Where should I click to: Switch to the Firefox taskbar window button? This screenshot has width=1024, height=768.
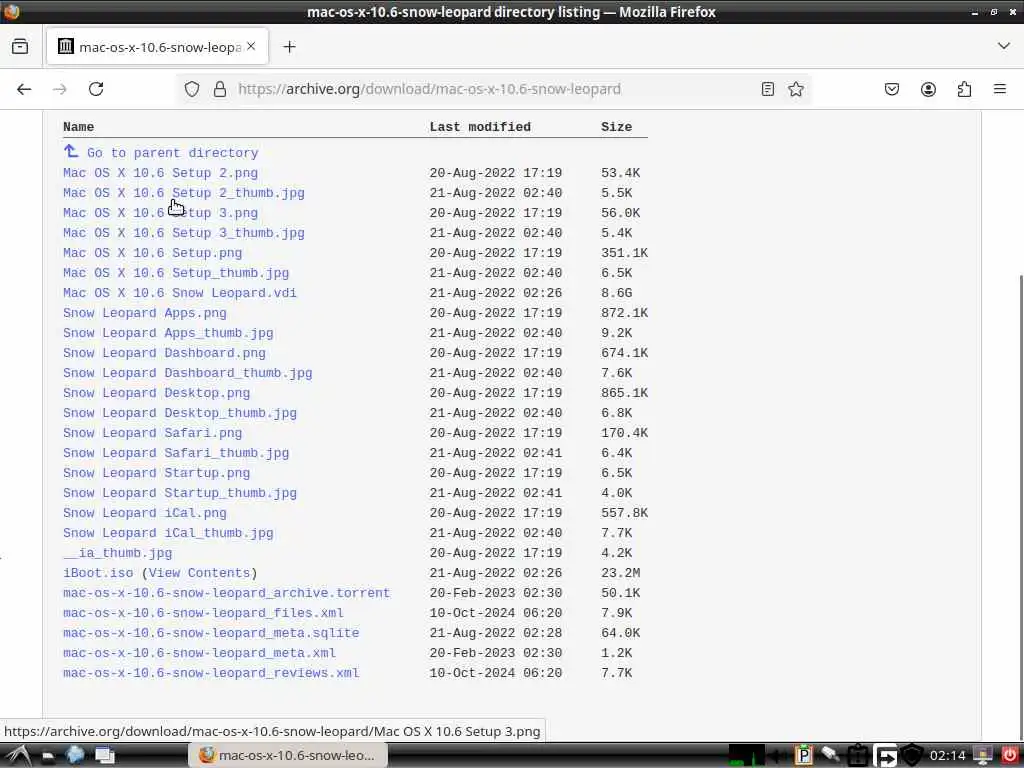[x=287, y=756]
